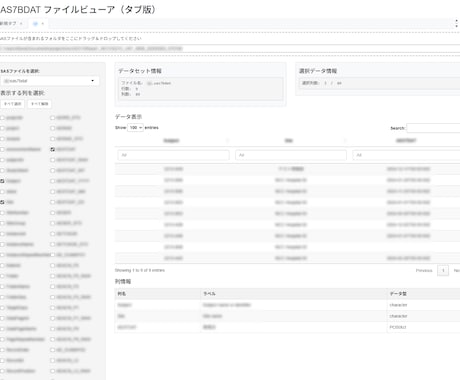The image size is (460, 380).
Task: Select page 1 in pagination
Action: tap(443, 270)
